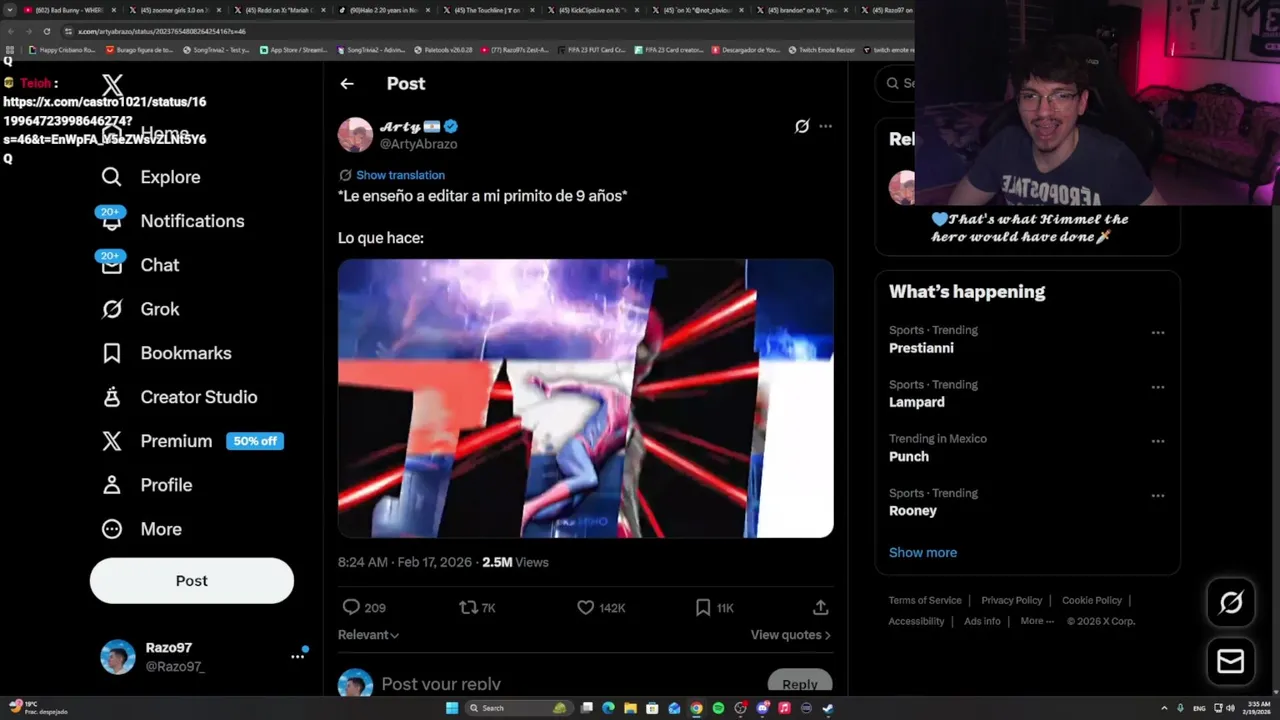Open Spotify from the taskbar
This screenshot has height=720, width=1280.
coord(718,708)
